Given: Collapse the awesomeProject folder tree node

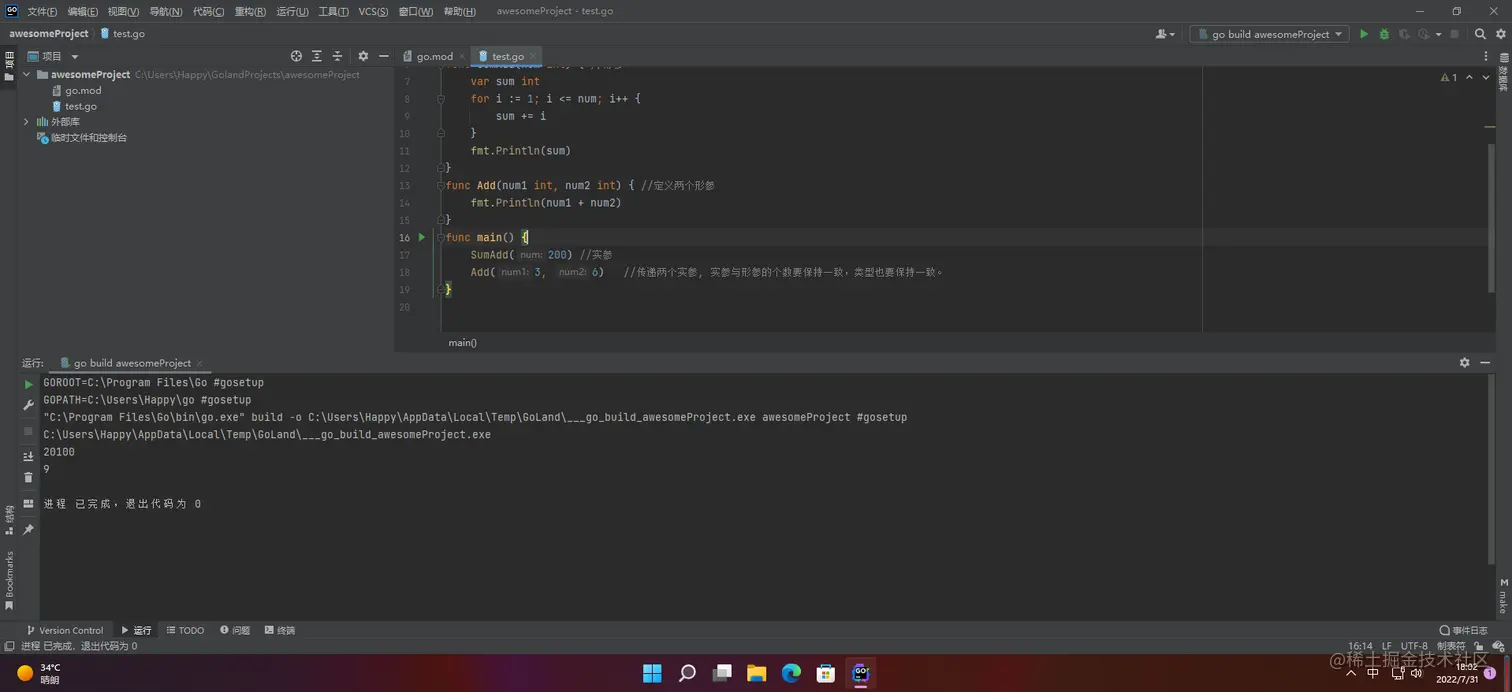Looking at the screenshot, I should point(27,75).
